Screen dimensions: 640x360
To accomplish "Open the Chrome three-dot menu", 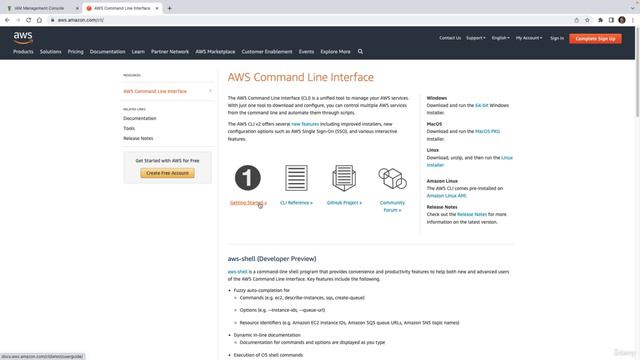I will [x=633, y=20].
